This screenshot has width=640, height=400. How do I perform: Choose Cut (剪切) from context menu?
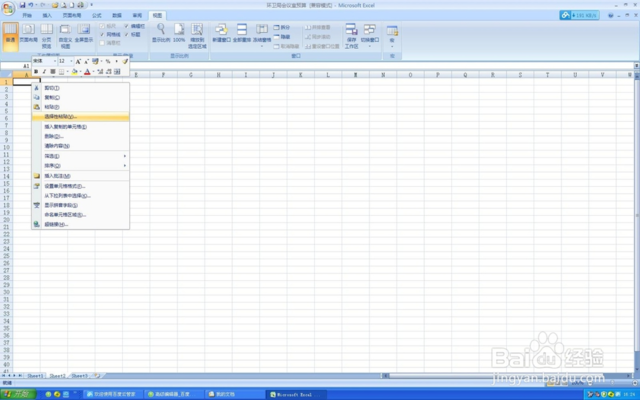[x=80, y=88]
